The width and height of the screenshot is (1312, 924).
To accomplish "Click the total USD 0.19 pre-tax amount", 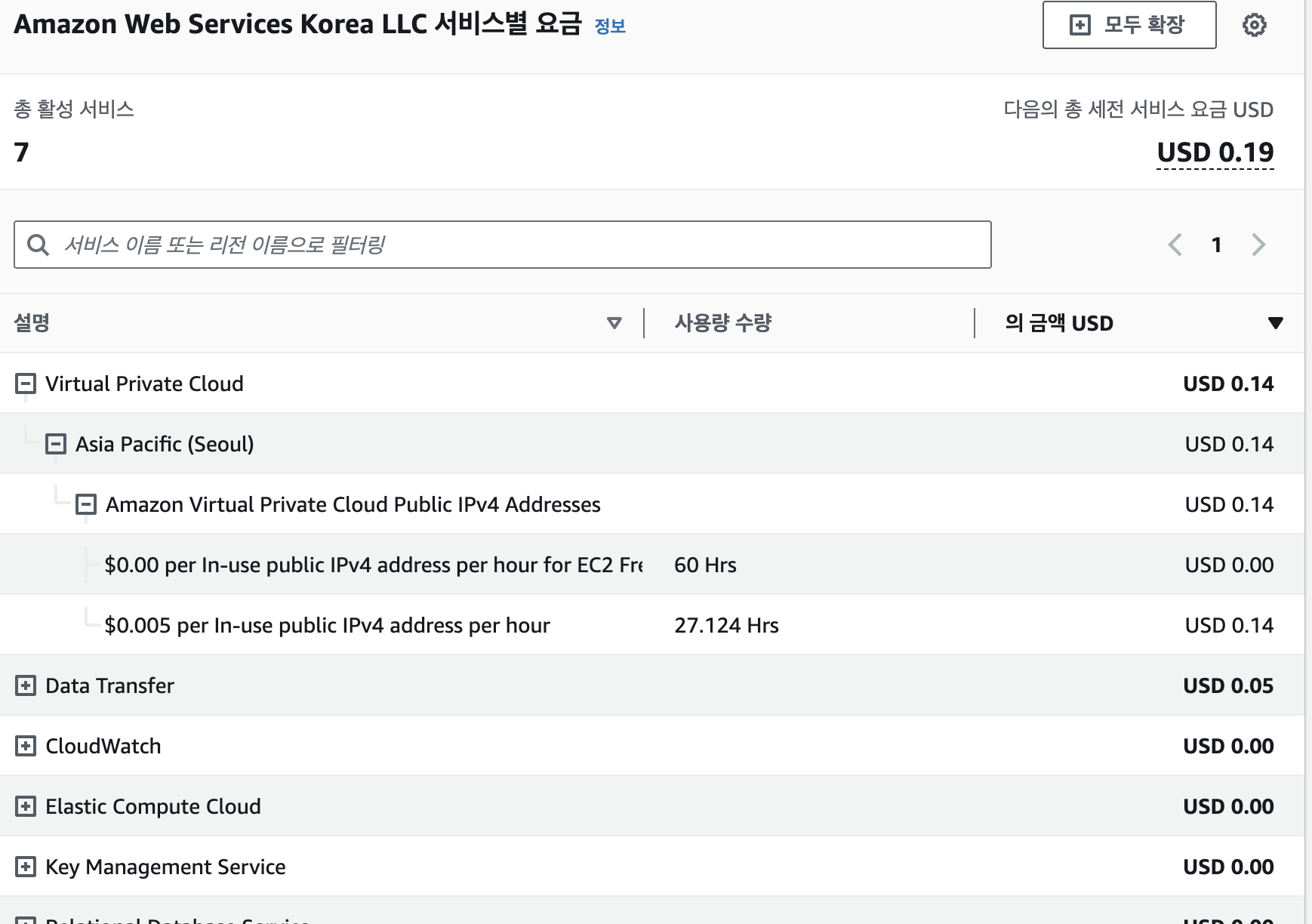I will pyautogui.click(x=1215, y=152).
